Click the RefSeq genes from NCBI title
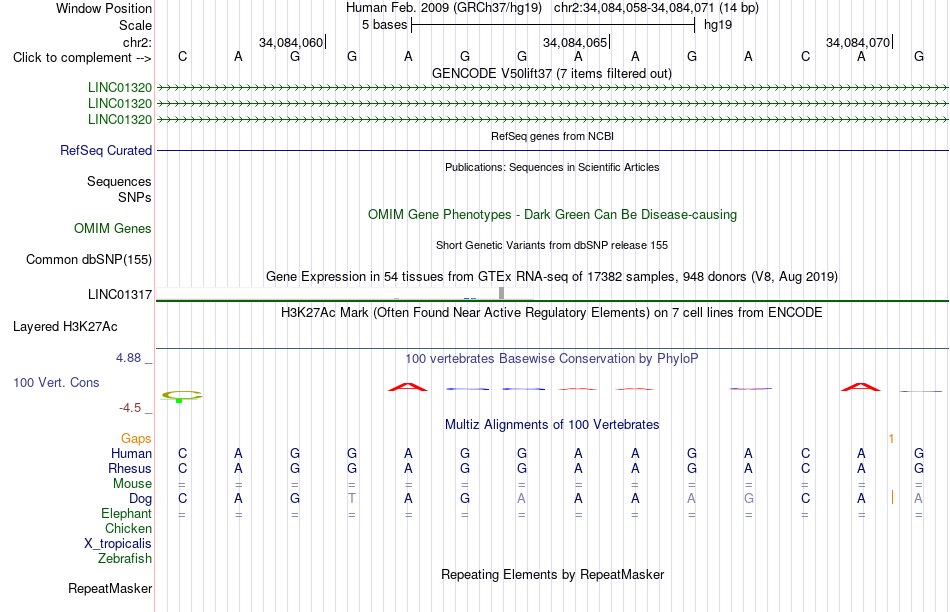Viewport: 950px width, 612px height. point(553,136)
